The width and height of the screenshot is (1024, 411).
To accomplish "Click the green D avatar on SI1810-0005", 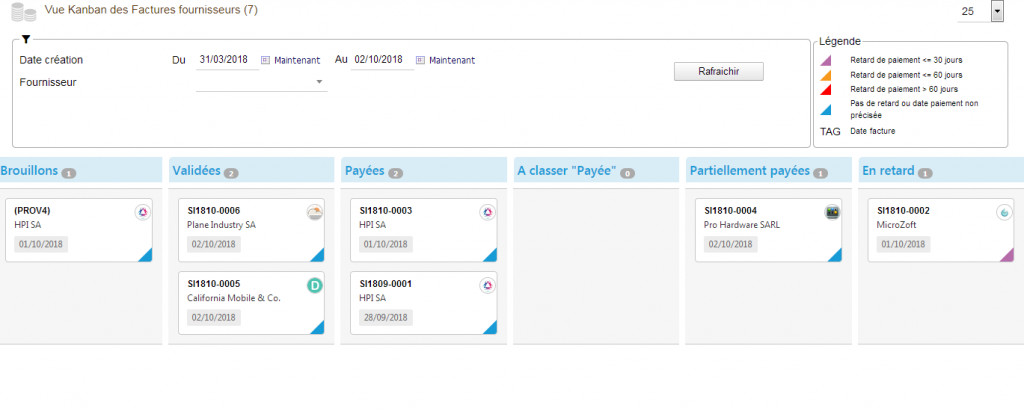I will pyautogui.click(x=315, y=285).
